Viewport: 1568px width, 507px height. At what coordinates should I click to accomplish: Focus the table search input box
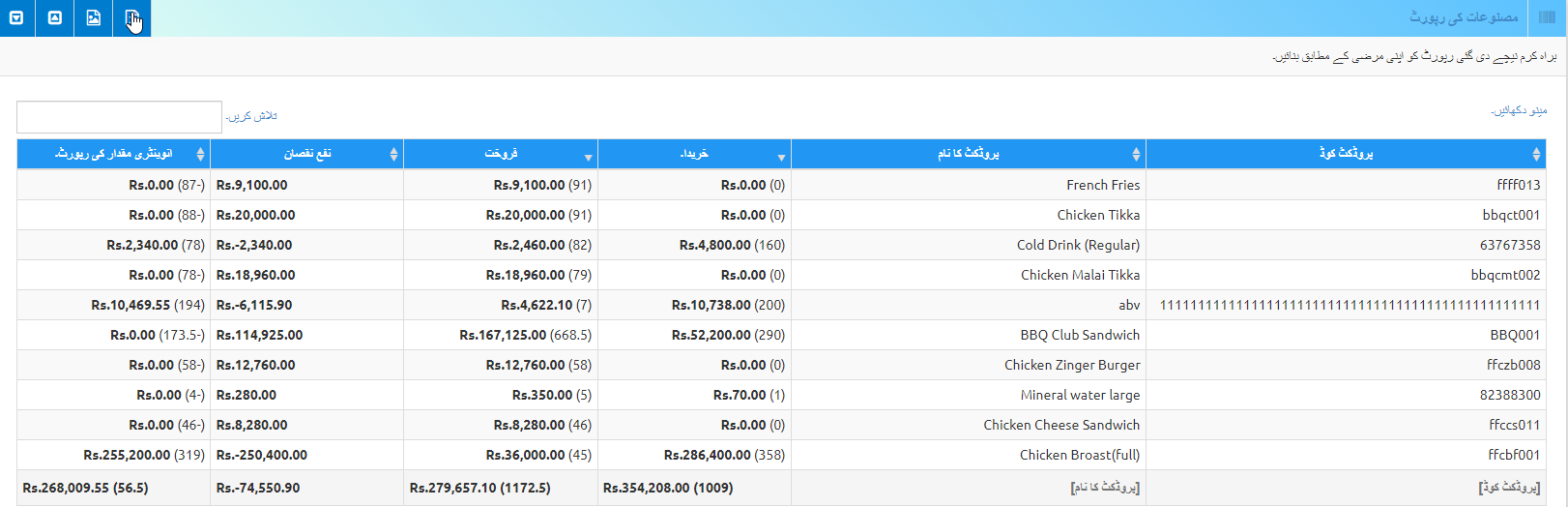coord(119,117)
